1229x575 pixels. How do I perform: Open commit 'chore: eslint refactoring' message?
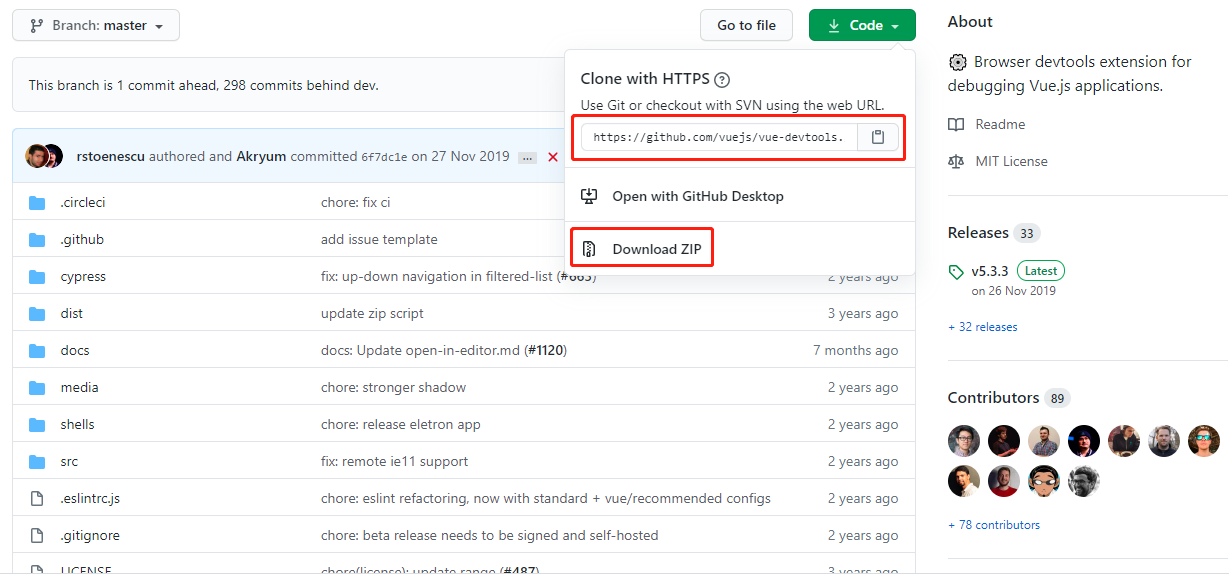click(546, 498)
